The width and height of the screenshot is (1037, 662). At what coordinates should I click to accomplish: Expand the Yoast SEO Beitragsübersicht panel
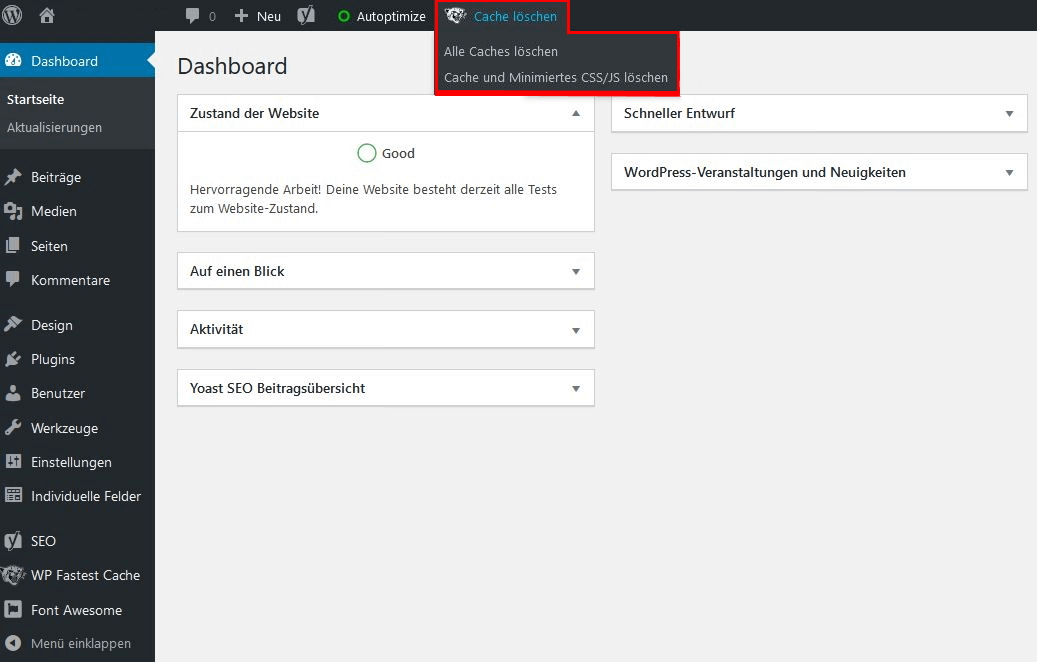pos(576,388)
